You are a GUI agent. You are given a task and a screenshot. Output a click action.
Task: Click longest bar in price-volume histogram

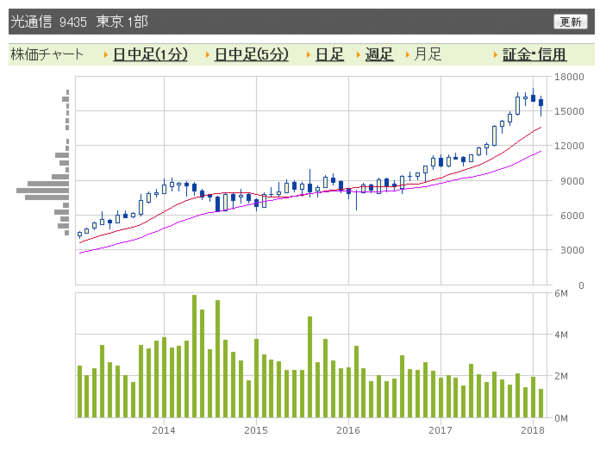(42, 189)
